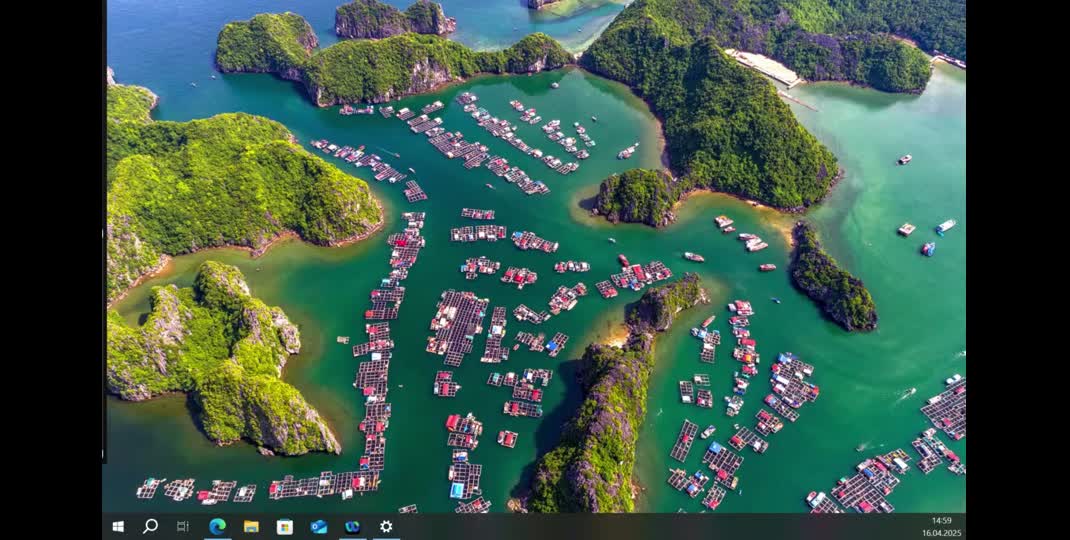Click the black bar right of the desktop
Screen dimensions: 1070x540
click(1018, 270)
